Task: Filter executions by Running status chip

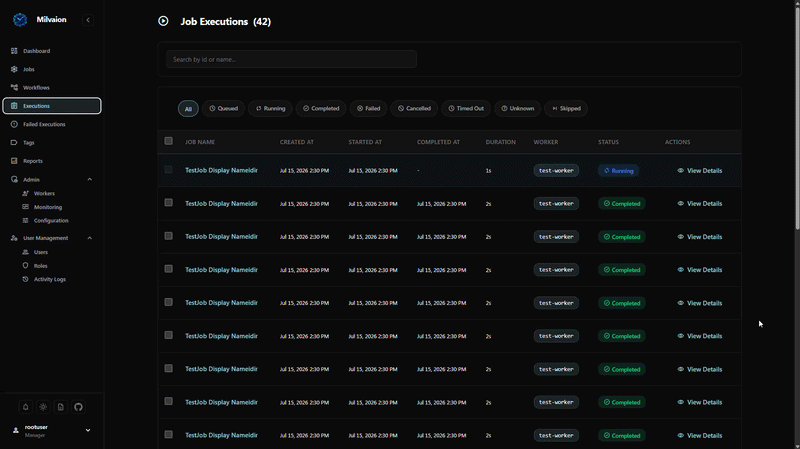Action: (270, 109)
